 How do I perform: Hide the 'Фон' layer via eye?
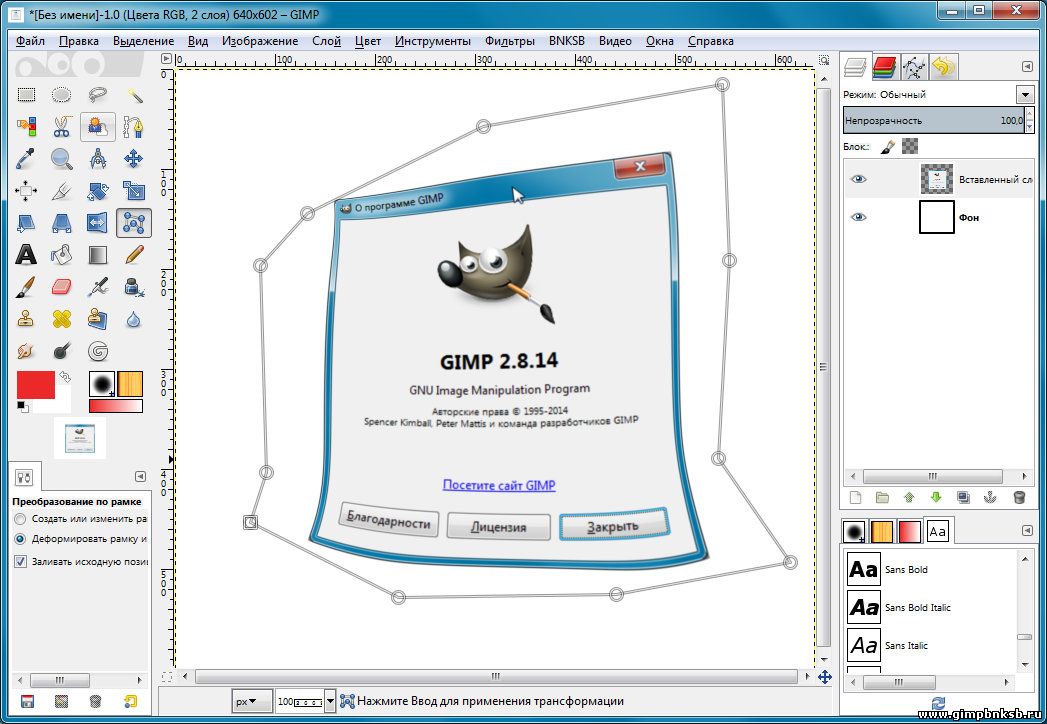point(859,217)
